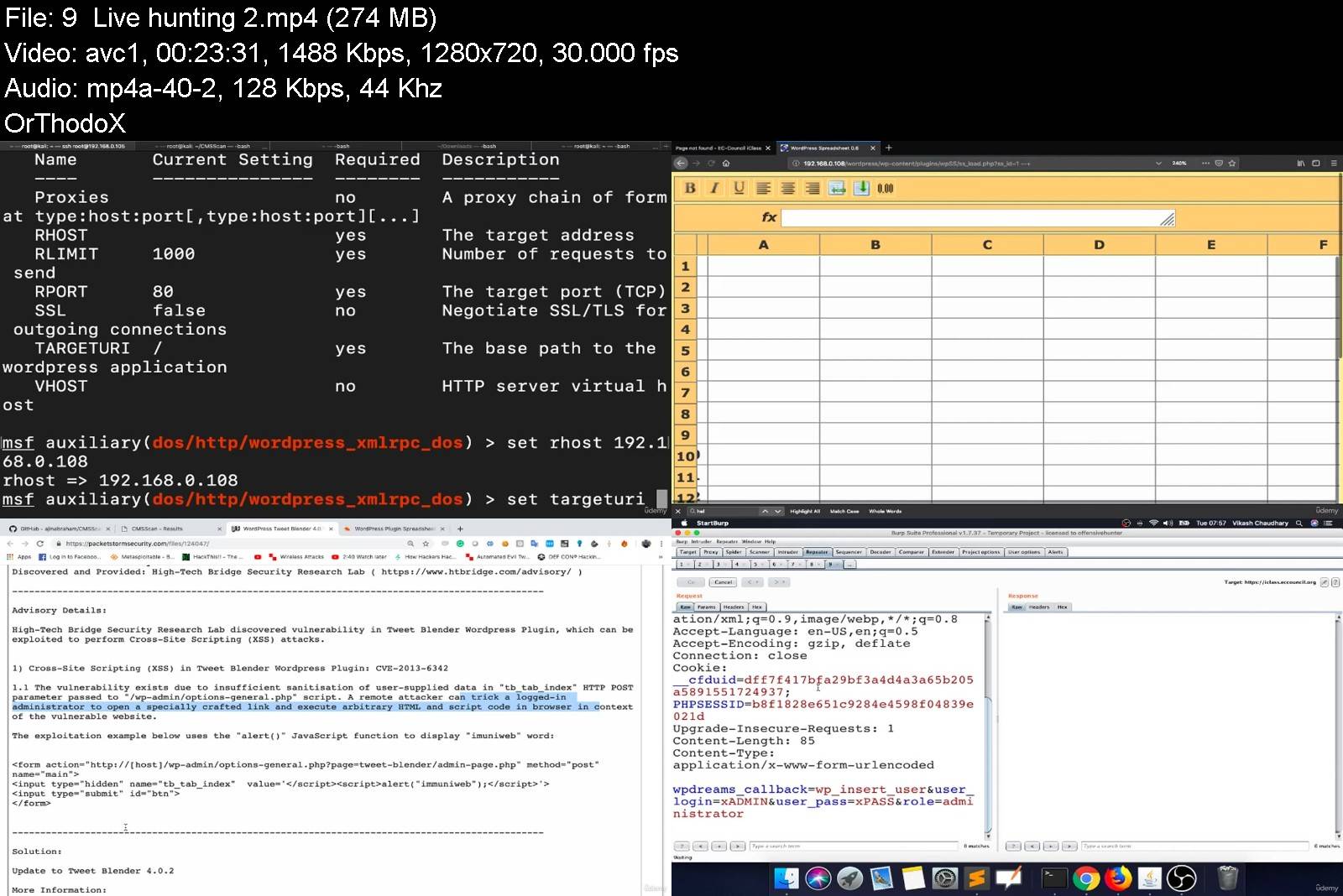Click Cancel button in Burp Repeater
The height and width of the screenshot is (896, 1343).
(723, 582)
